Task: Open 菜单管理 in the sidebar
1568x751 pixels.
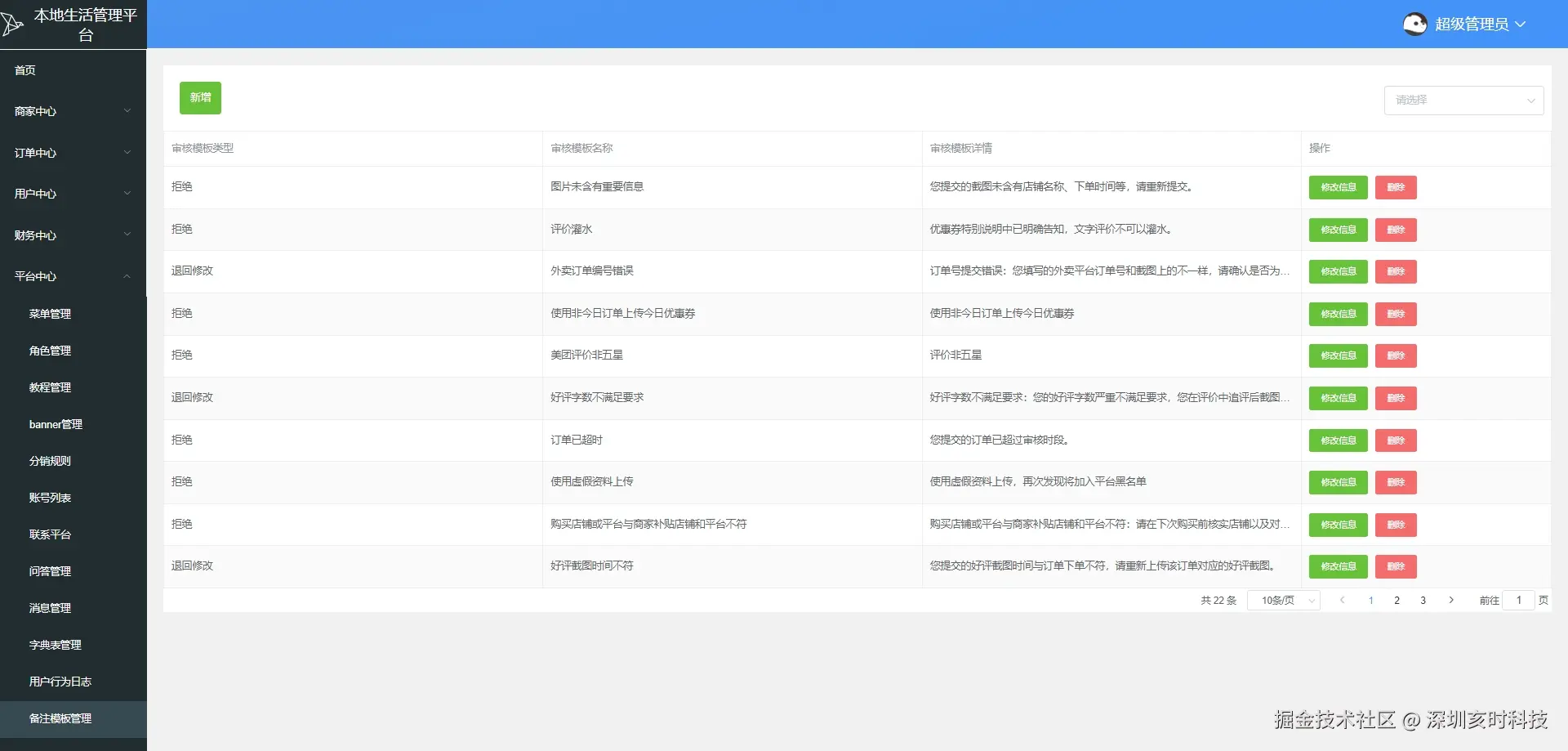Action: pos(73,314)
